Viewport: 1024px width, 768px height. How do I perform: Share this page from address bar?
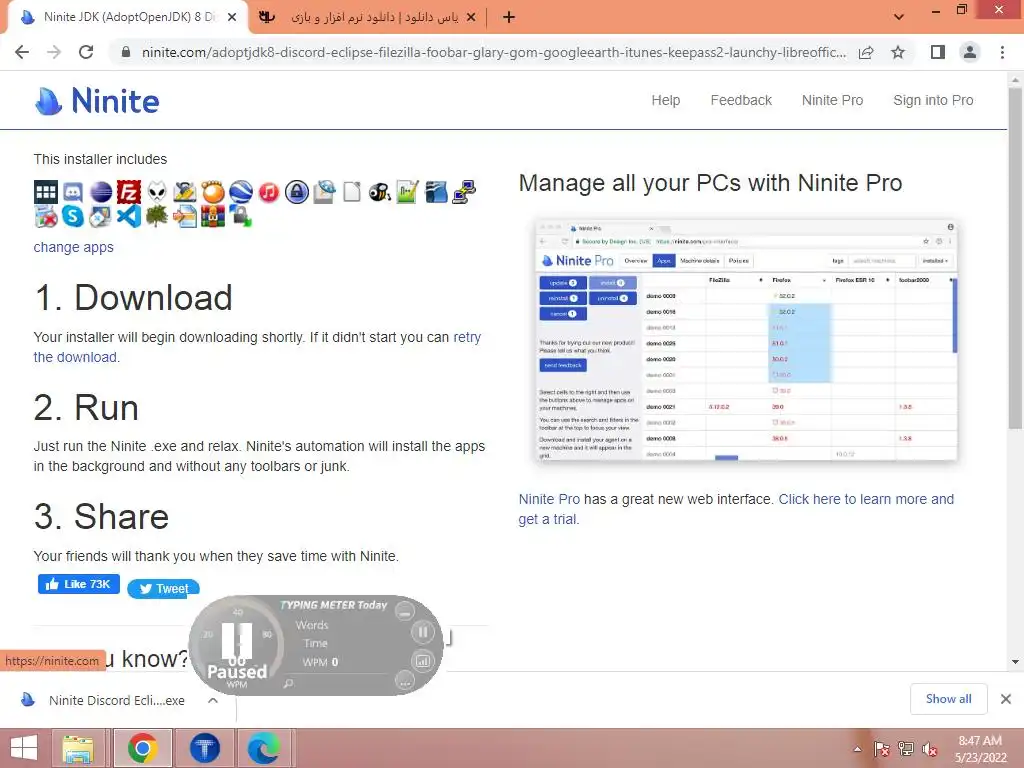click(x=866, y=52)
